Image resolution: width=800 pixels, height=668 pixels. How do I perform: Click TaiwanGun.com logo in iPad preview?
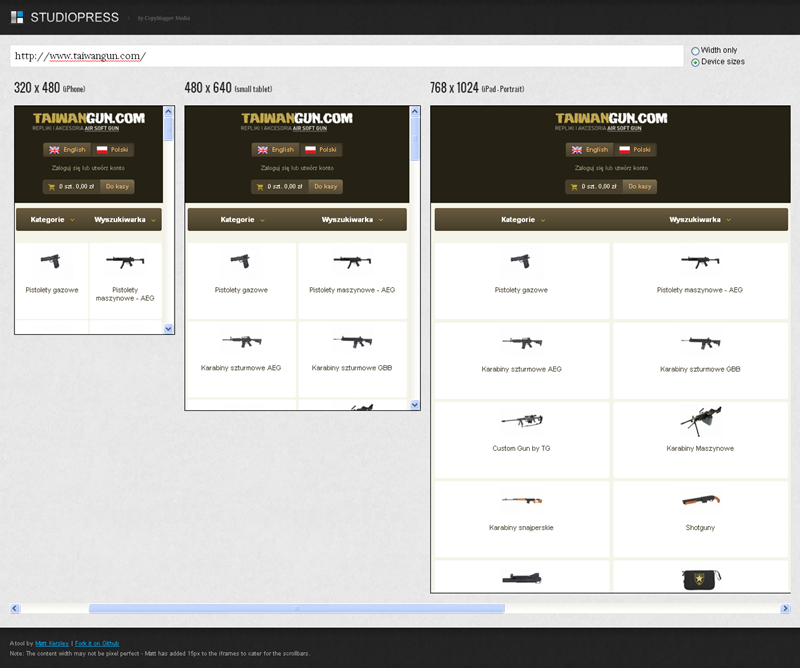pos(610,119)
